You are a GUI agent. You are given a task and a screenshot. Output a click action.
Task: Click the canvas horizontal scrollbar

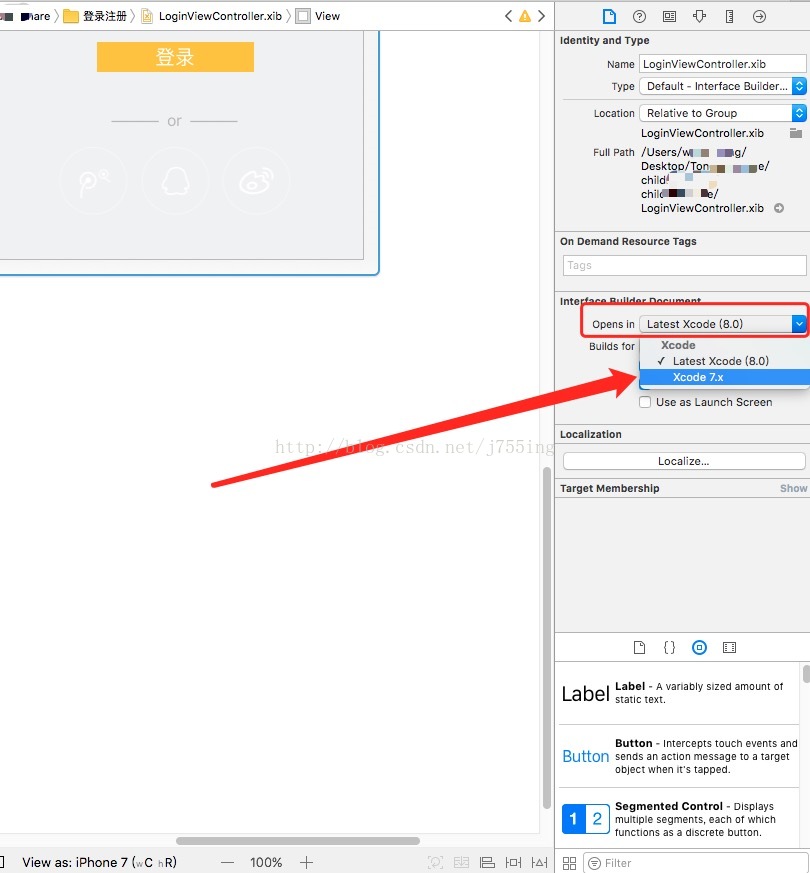click(298, 841)
